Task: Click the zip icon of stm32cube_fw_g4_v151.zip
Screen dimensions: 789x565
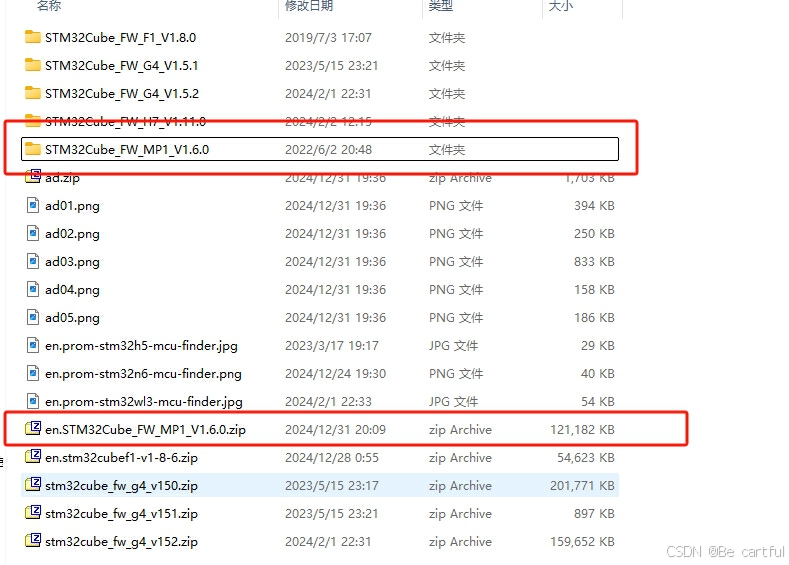Action: (x=33, y=513)
